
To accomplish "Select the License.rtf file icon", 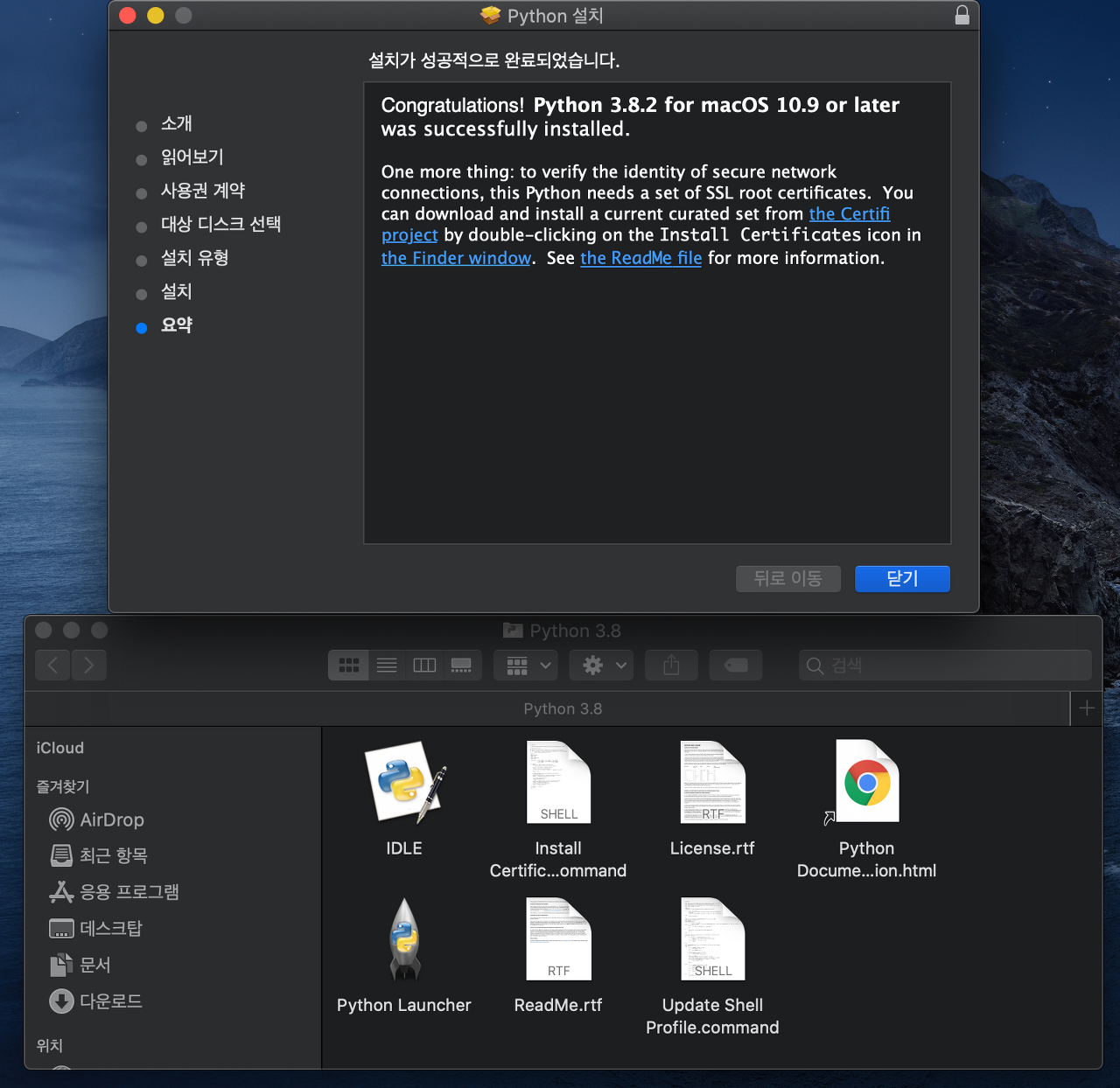I will (x=712, y=783).
